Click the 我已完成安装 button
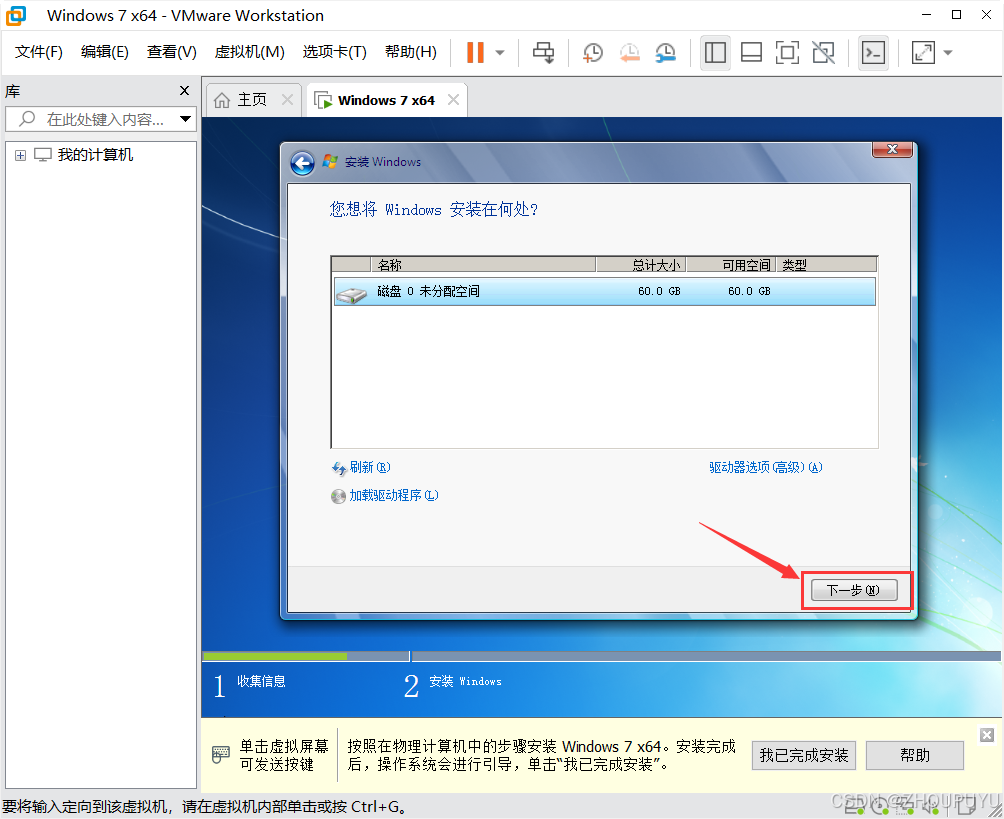 click(804, 756)
